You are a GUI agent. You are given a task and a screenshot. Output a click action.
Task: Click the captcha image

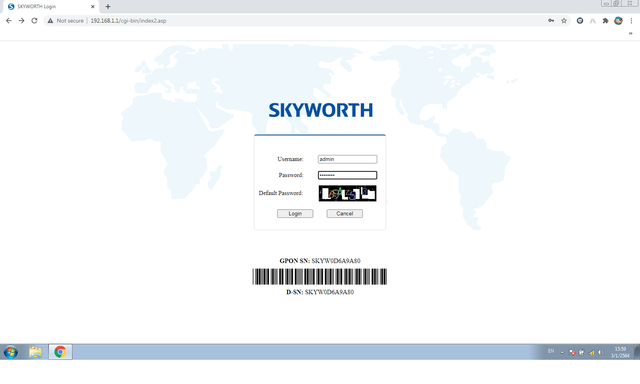(x=347, y=193)
